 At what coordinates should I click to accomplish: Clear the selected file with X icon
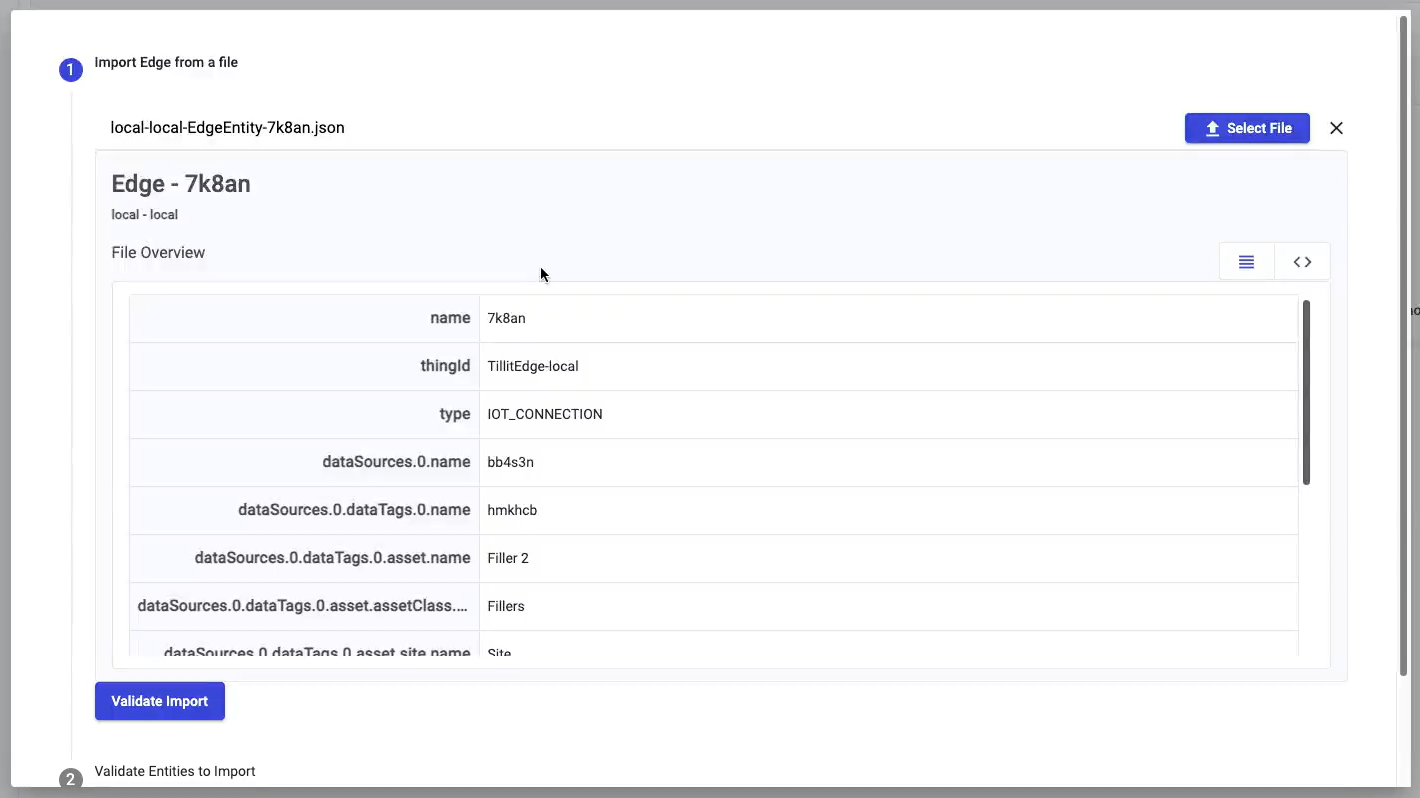tap(1336, 128)
